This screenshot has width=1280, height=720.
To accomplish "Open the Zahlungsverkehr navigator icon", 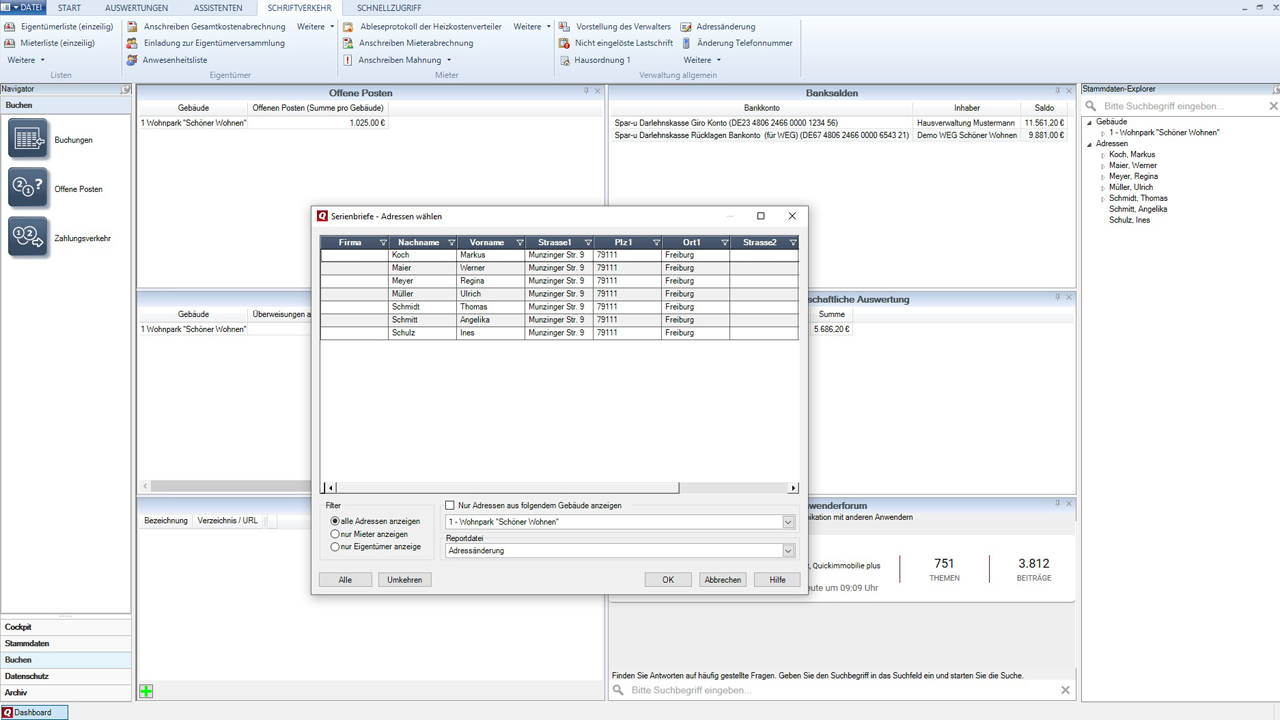I will tap(28, 236).
